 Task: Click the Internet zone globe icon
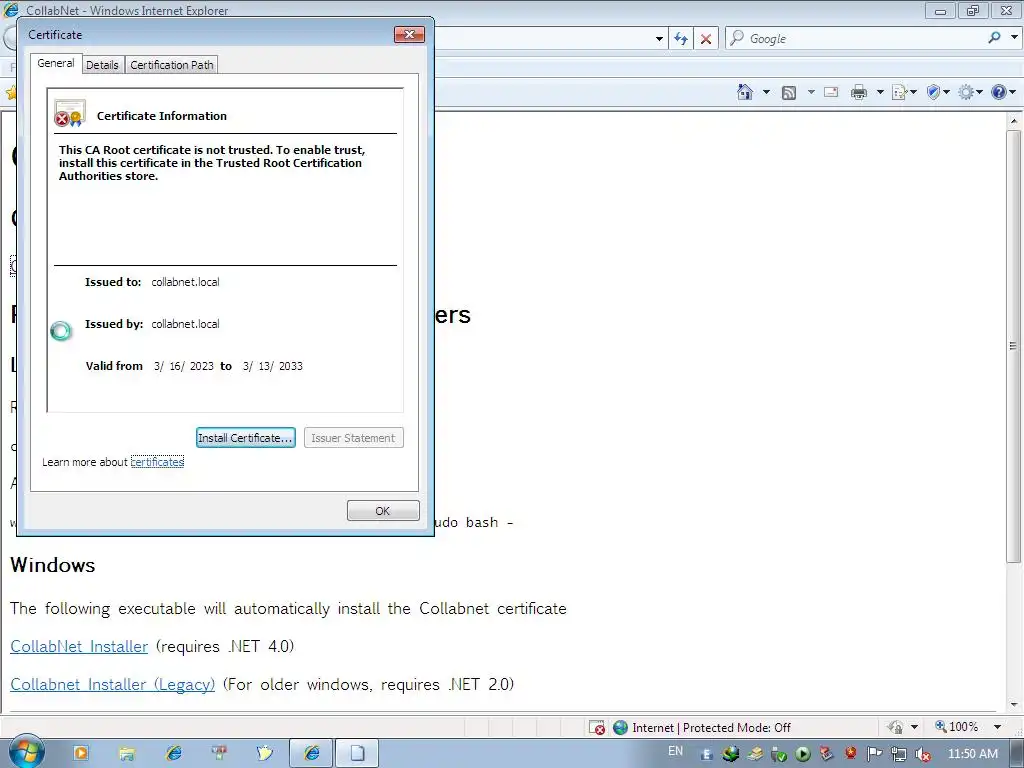(620, 728)
